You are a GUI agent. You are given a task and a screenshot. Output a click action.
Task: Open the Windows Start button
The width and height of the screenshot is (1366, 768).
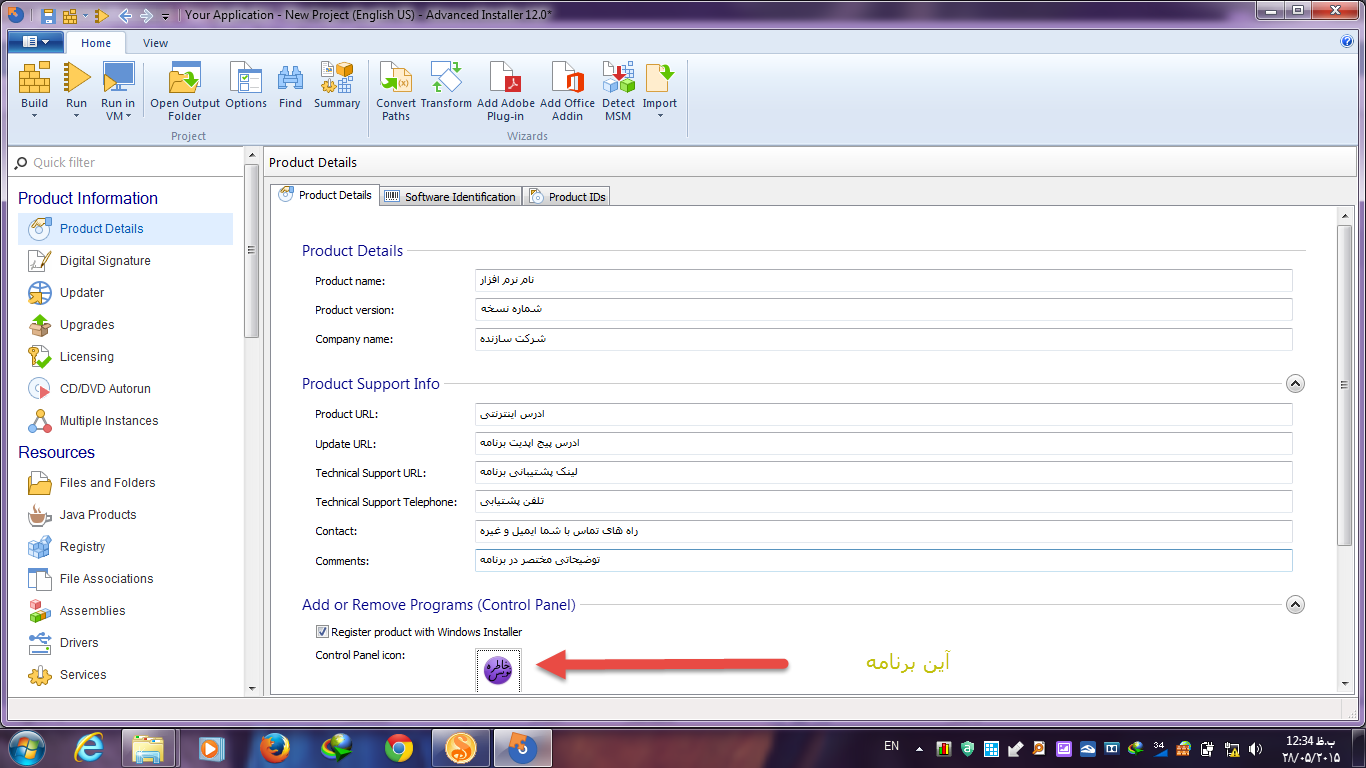[27, 747]
